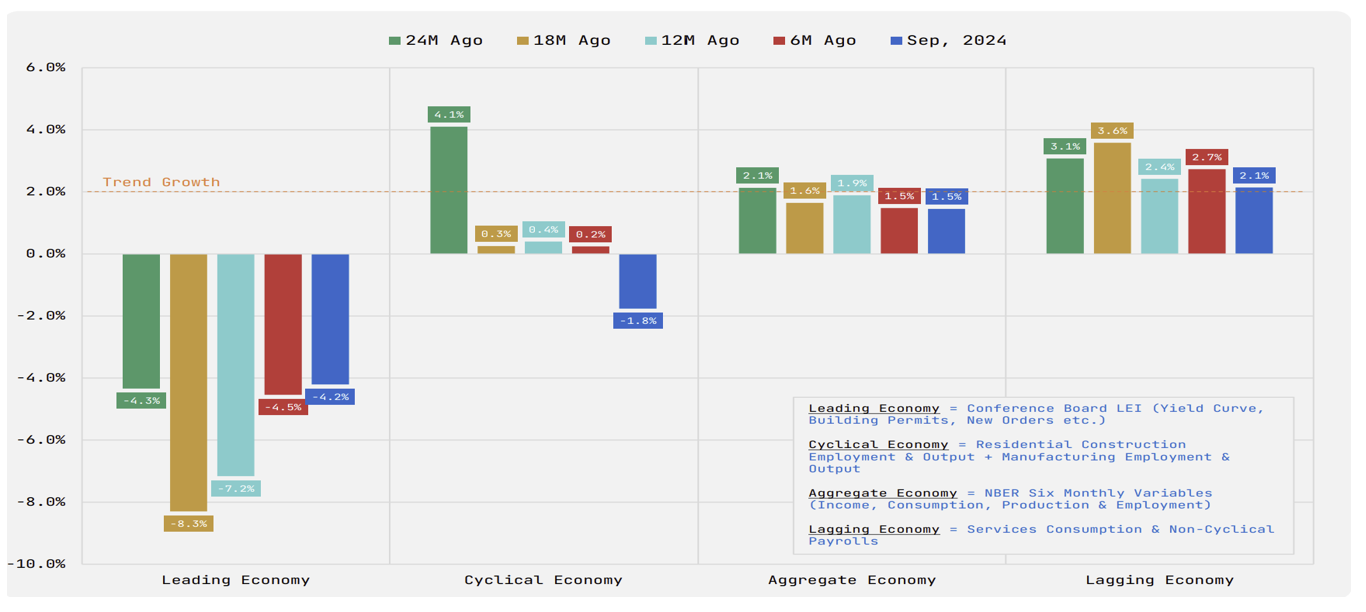The height and width of the screenshot is (612, 1366).
Task: Click the gold 18M Ago legend swatch
Action: tap(523, 41)
